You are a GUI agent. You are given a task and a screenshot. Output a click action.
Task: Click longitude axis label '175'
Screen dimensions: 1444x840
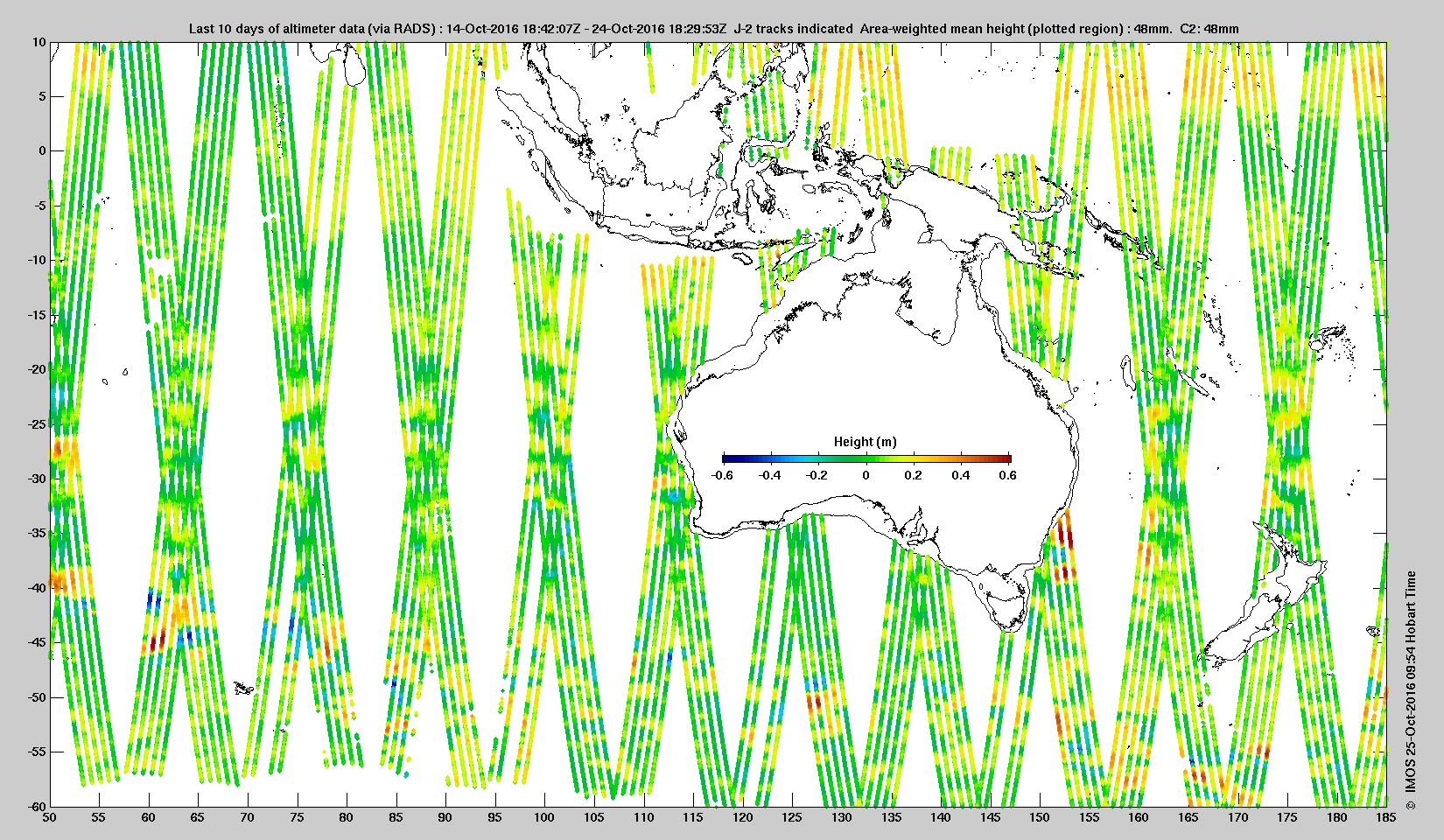tap(1287, 817)
